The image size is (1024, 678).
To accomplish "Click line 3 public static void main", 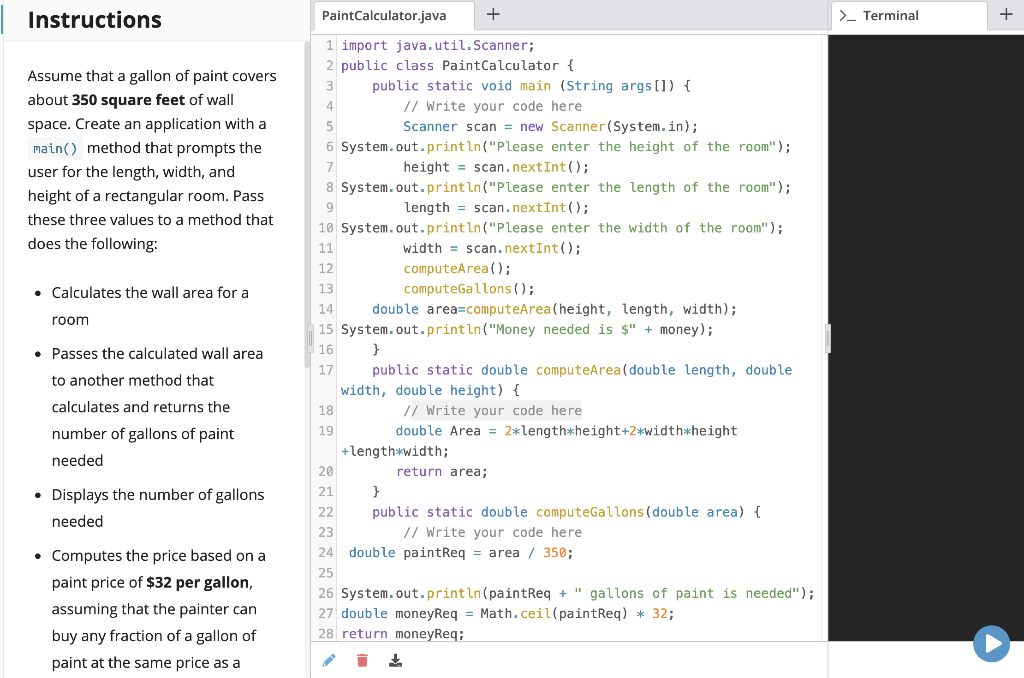I will pos(531,86).
